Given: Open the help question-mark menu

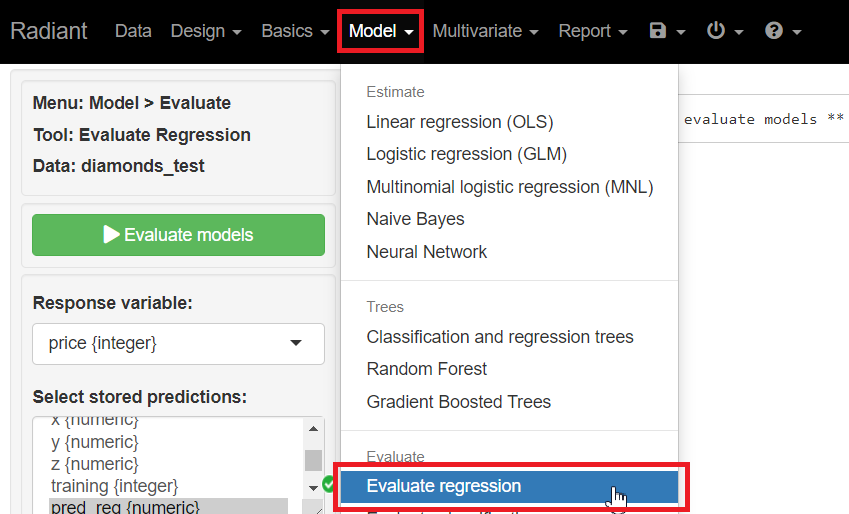Looking at the screenshot, I should [782, 31].
